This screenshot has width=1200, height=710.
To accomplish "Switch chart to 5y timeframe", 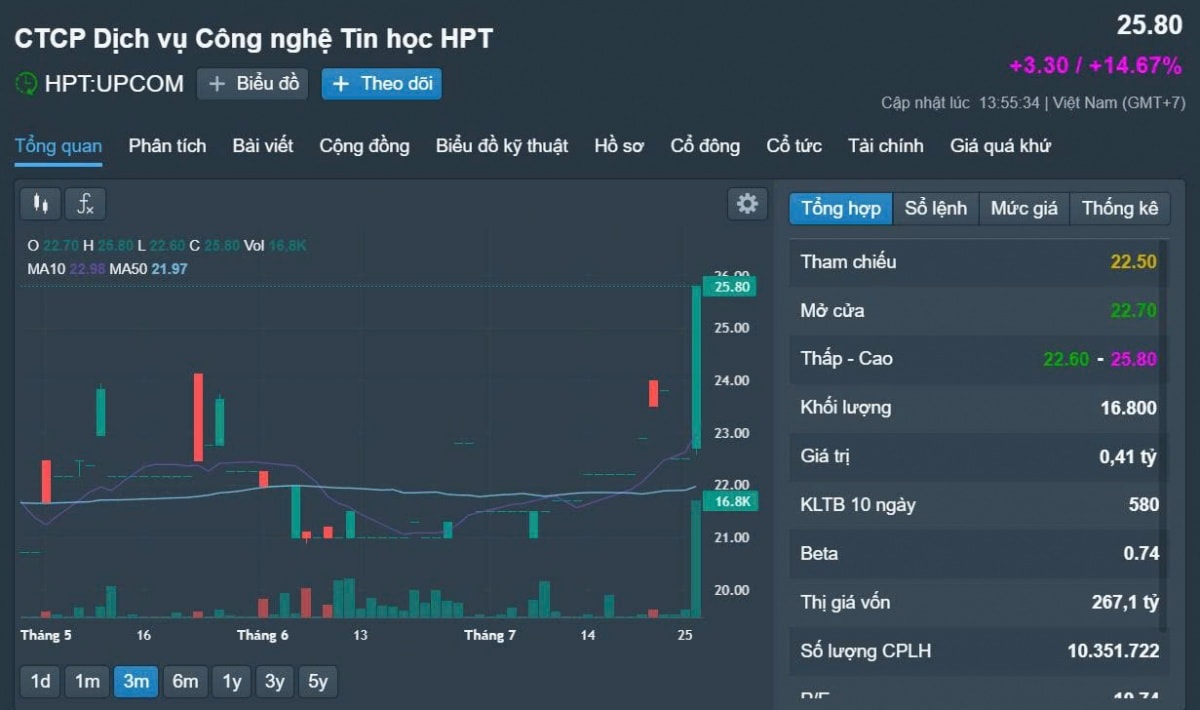I will pyautogui.click(x=318, y=681).
